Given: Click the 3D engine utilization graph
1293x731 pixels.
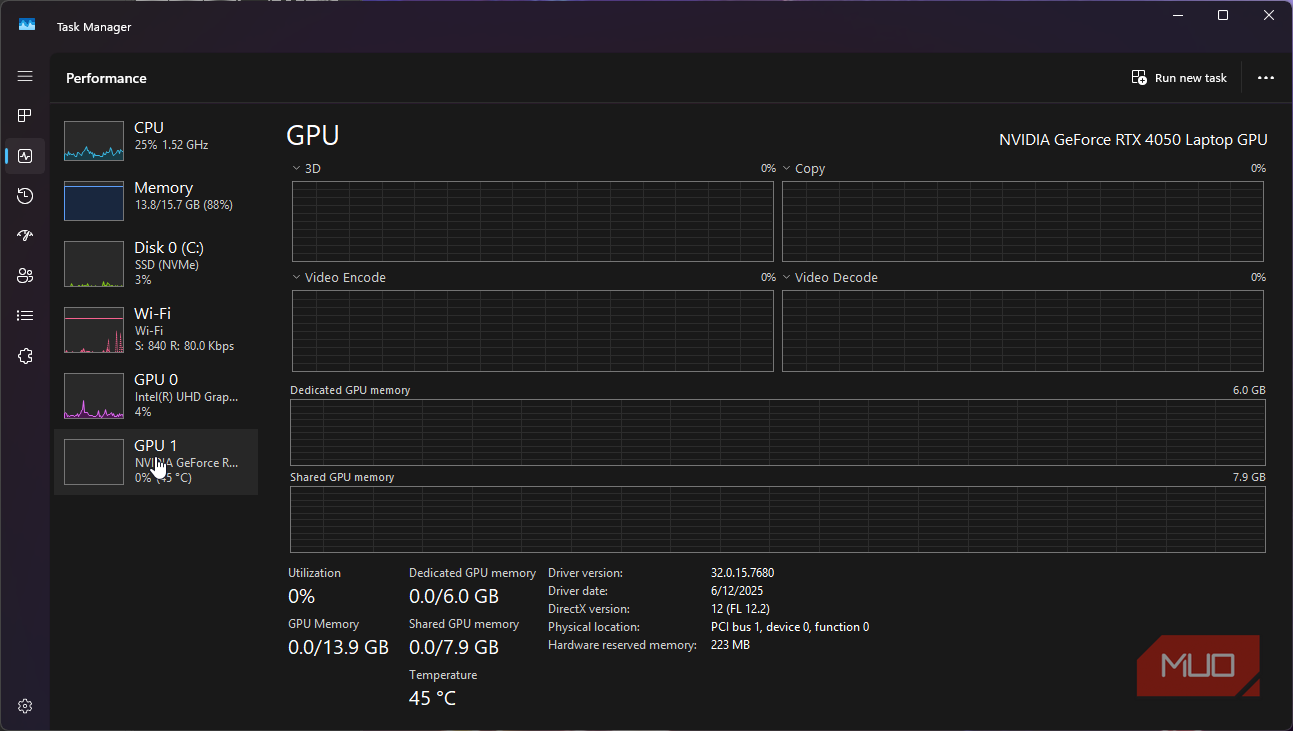Looking at the screenshot, I should [x=532, y=221].
